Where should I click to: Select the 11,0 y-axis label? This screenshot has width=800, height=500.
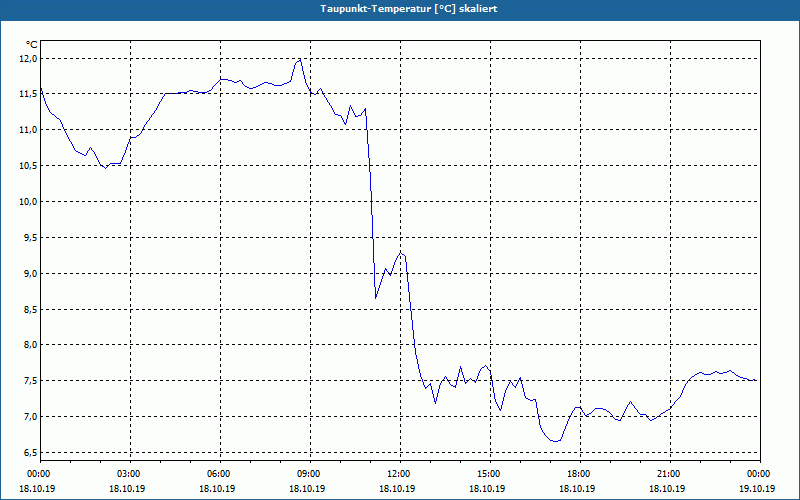(x=28, y=130)
